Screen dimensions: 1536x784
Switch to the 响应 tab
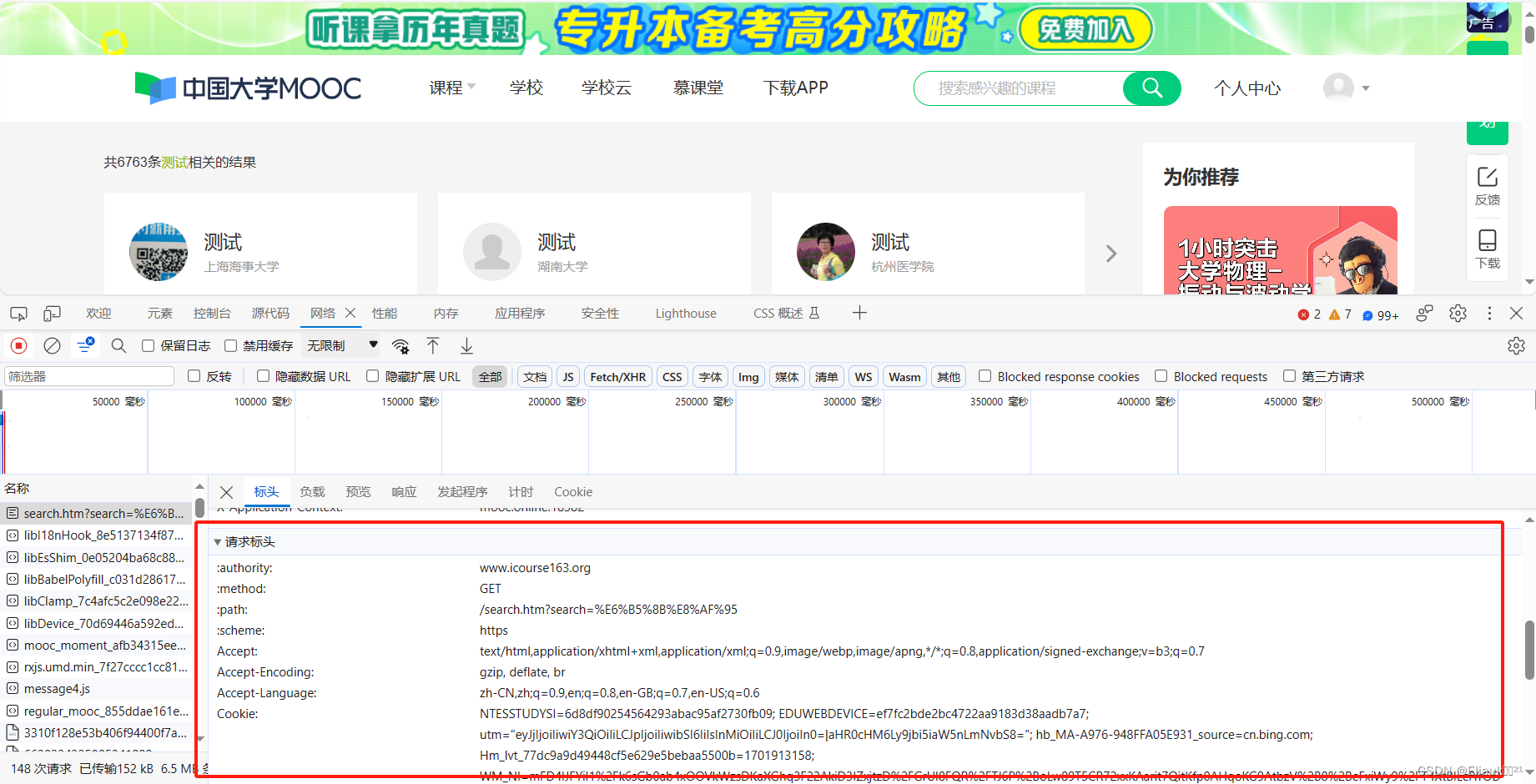(404, 492)
